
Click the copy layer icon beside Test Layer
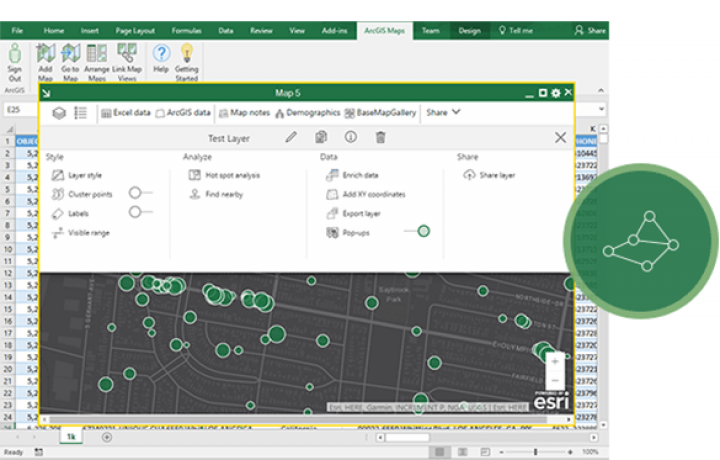[x=321, y=137]
